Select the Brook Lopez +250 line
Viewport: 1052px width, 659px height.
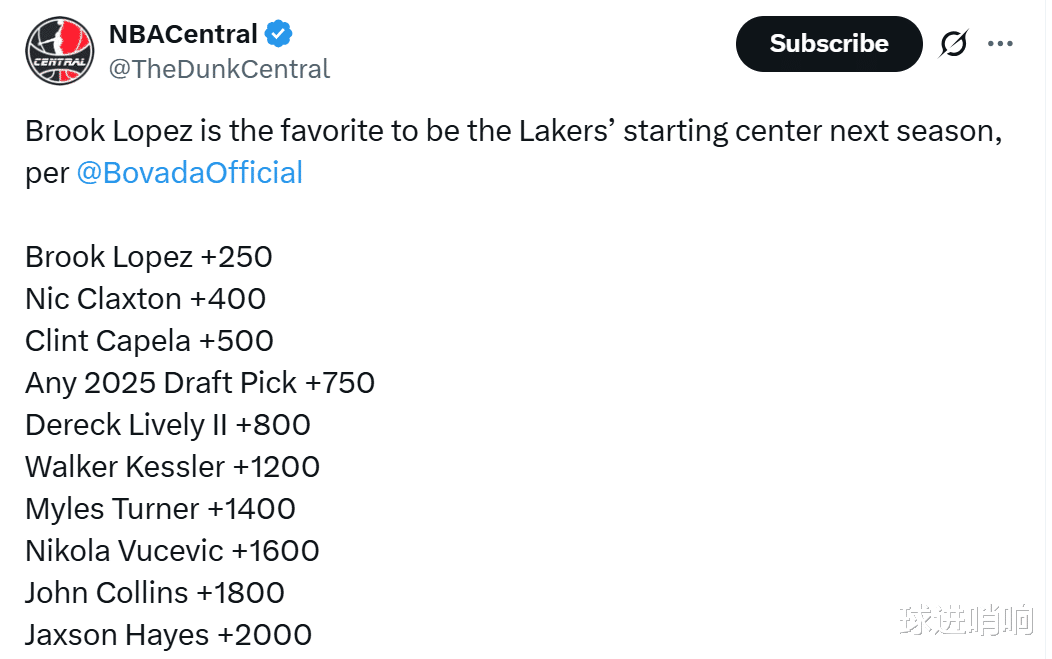click(x=148, y=257)
